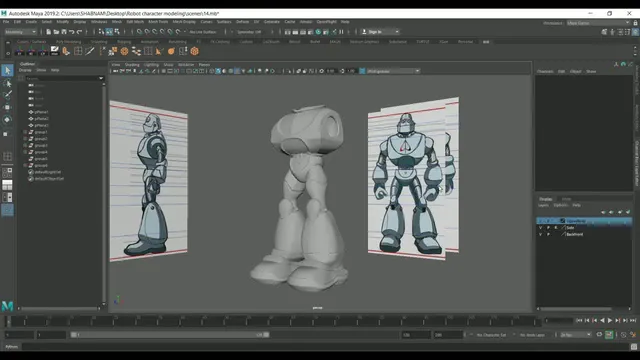Go to start of playback range

(x=579, y=321)
